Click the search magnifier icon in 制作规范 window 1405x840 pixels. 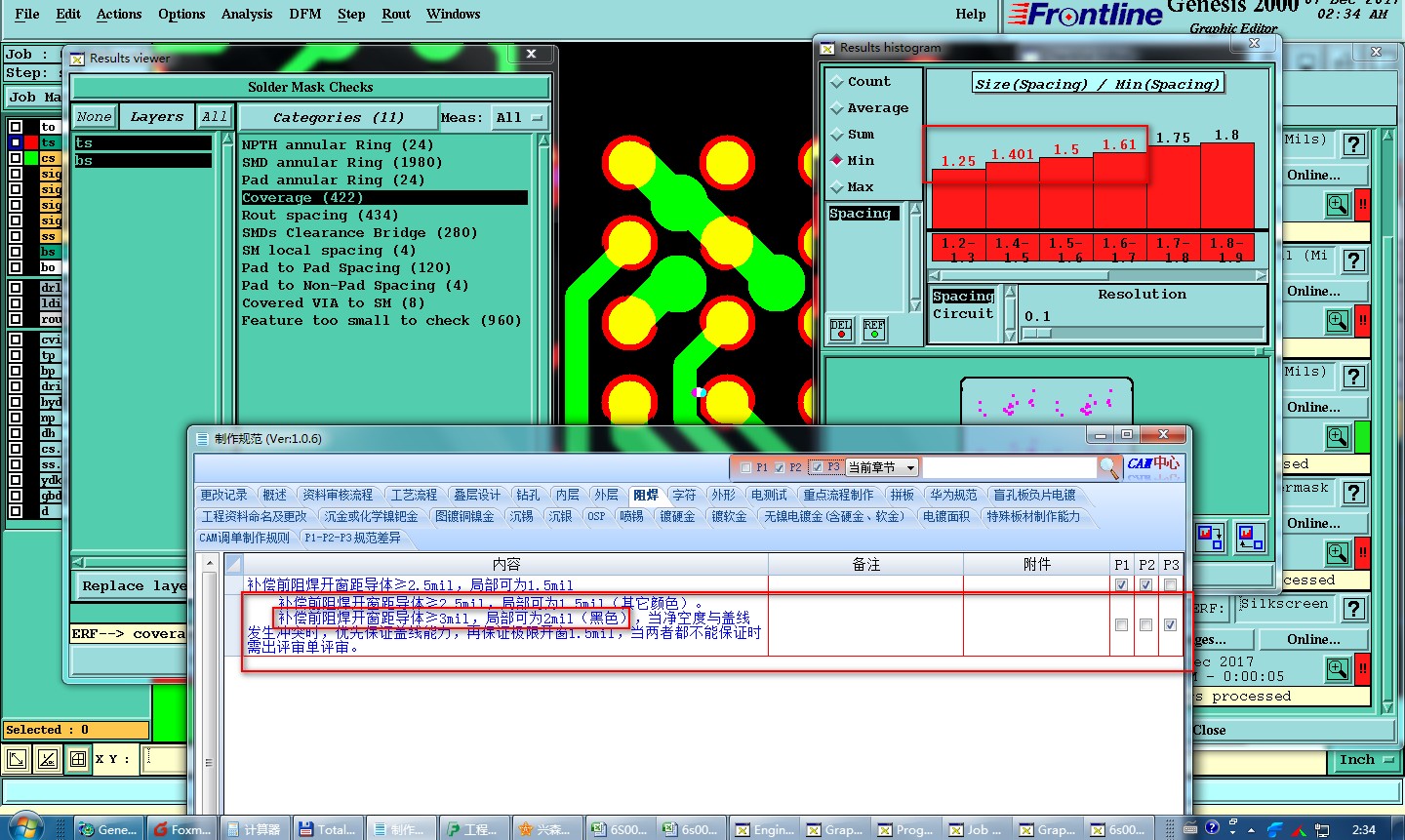click(x=1109, y=468)
